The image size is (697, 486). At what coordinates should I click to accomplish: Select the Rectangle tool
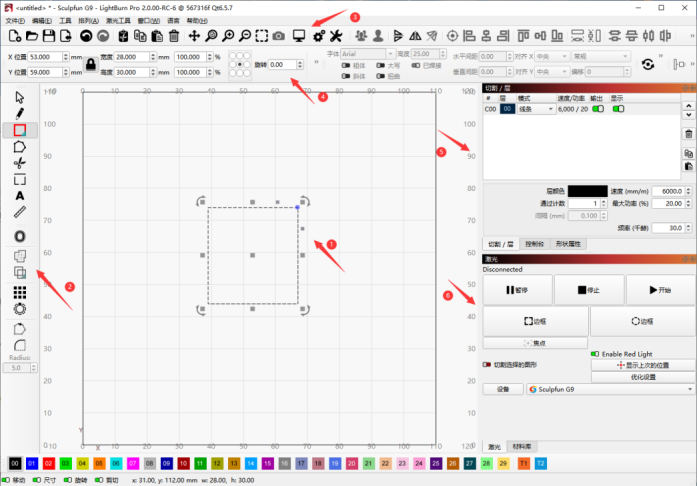click(x=20, y=130)
